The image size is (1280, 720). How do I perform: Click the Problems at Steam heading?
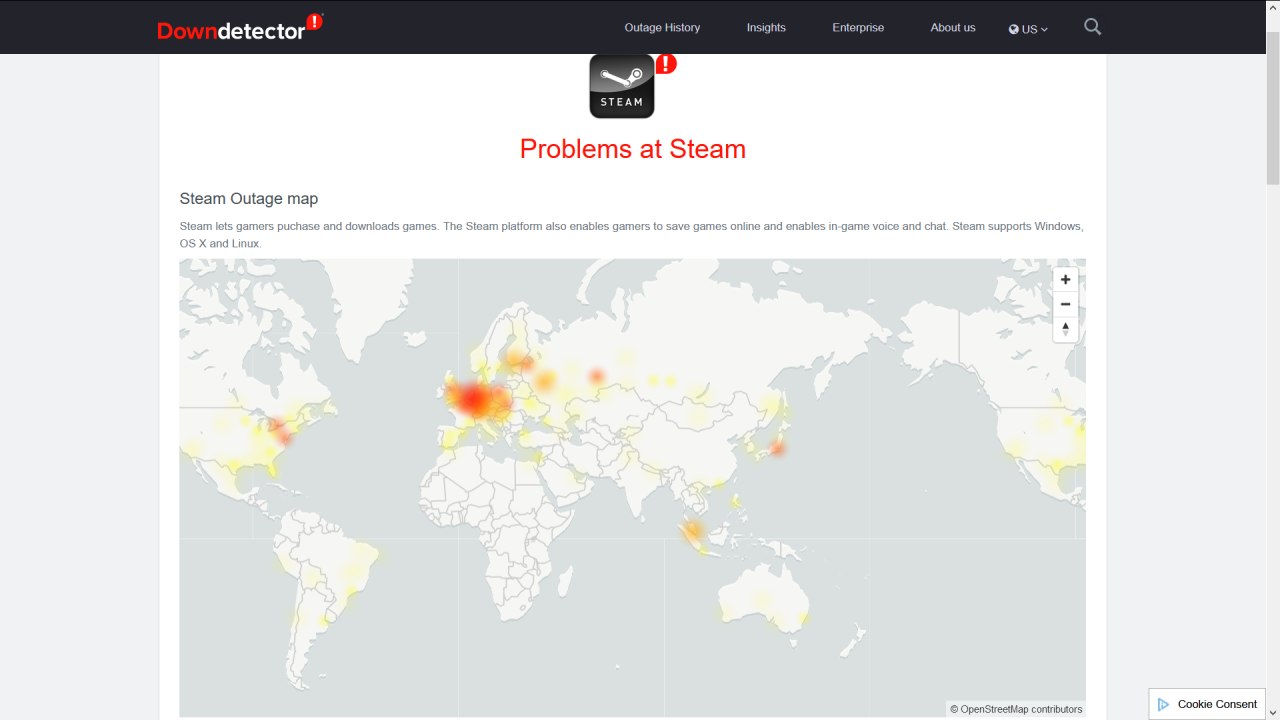click(x=633, y=149)
